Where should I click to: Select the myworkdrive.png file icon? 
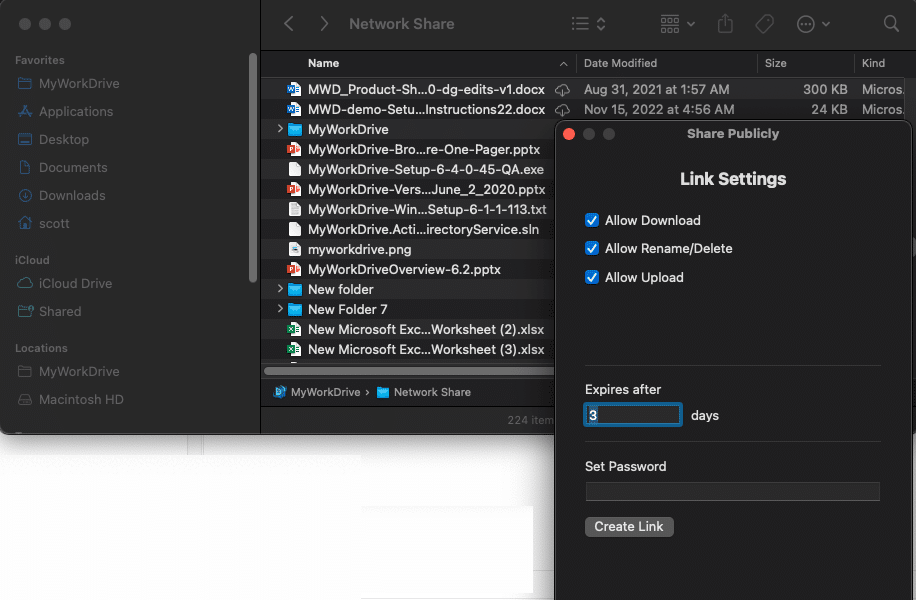[x=294, y=249]
